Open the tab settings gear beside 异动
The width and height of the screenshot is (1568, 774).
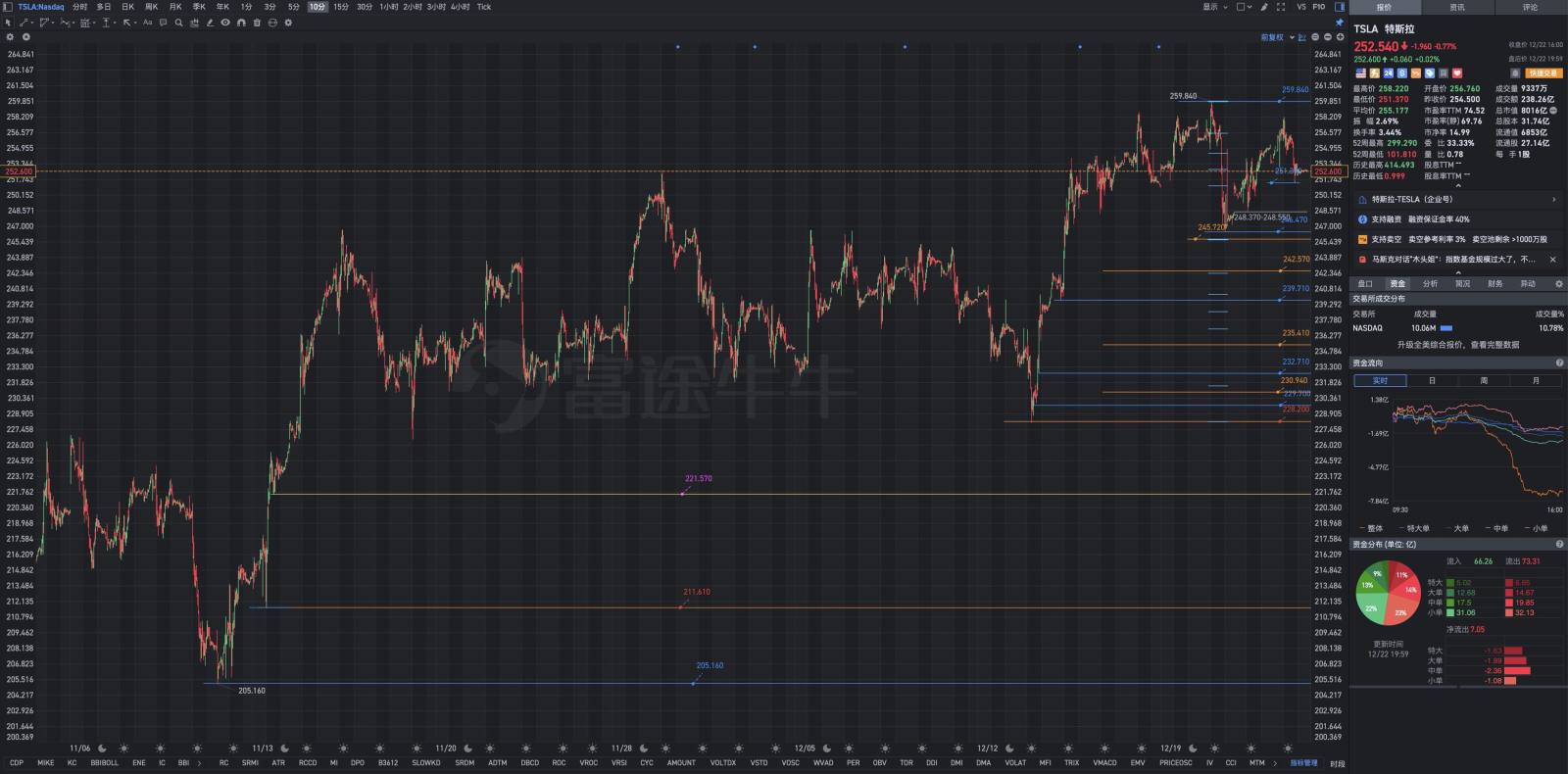[x=1559, y=283]
